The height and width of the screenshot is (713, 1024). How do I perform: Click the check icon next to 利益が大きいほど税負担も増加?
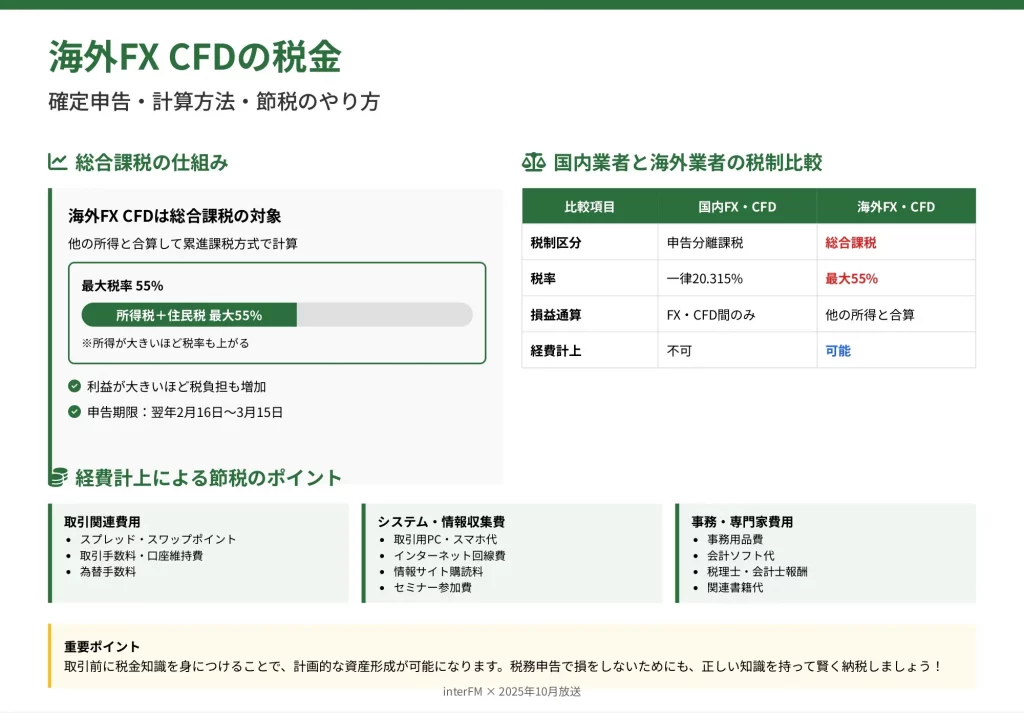[74, 386]
